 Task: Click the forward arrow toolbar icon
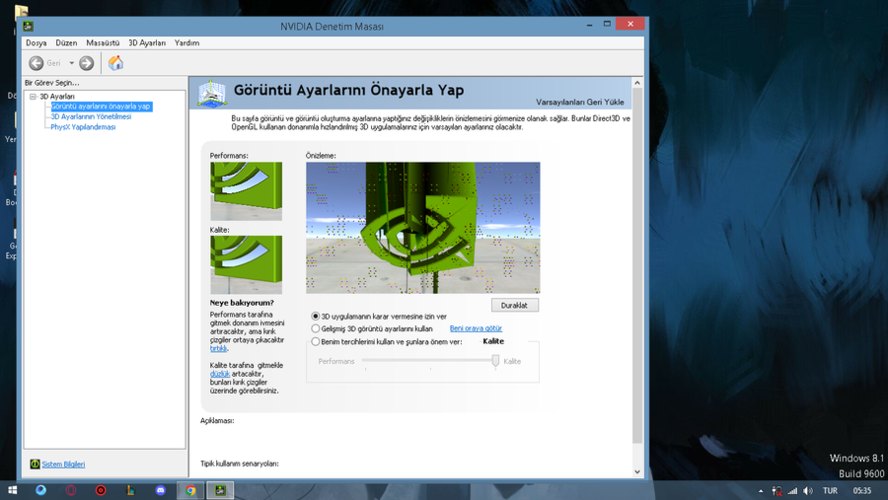pyautogui.click(x=87, y=63)
